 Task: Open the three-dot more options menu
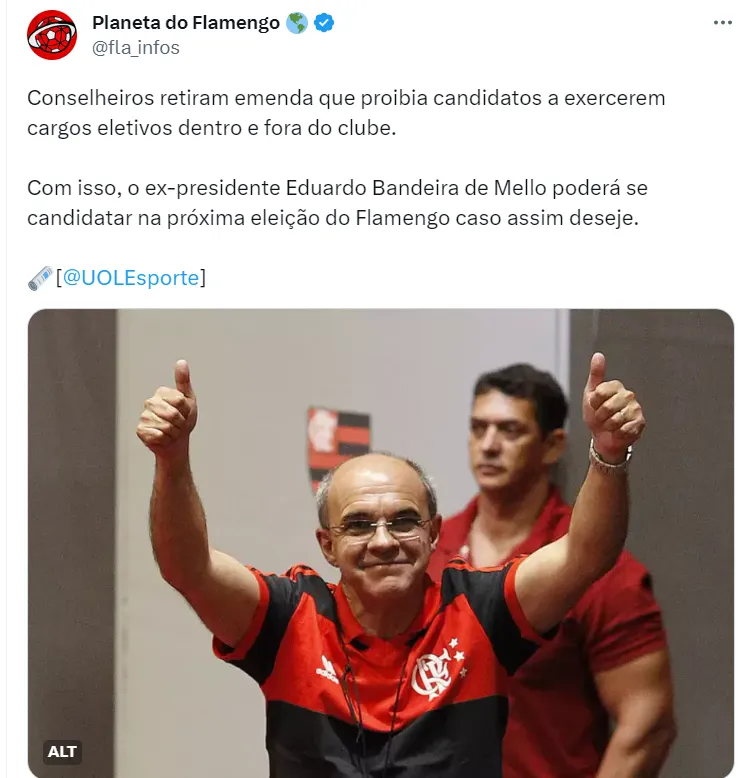point(723,23)
